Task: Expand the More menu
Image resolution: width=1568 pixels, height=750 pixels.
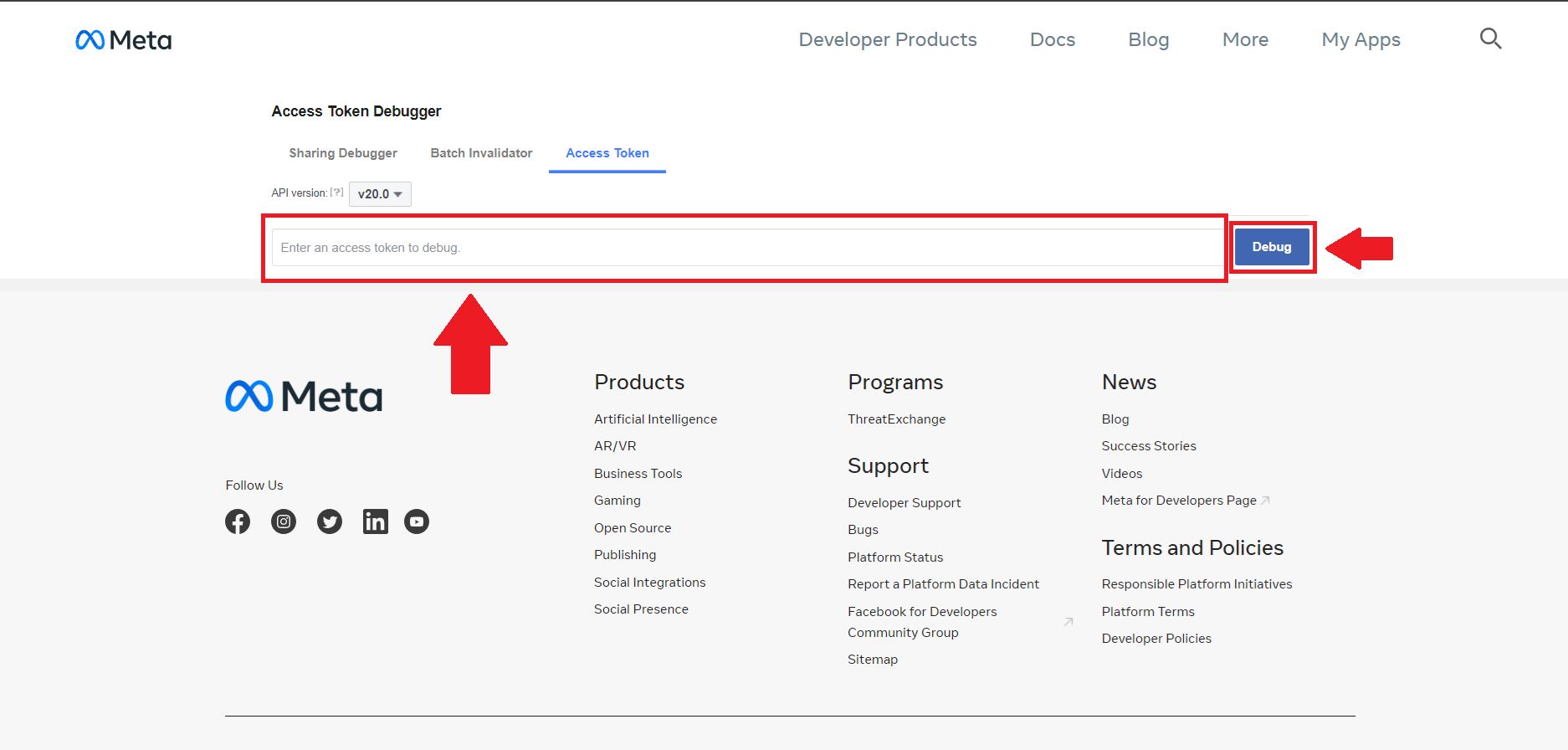Action: (x=1245, y=39)
